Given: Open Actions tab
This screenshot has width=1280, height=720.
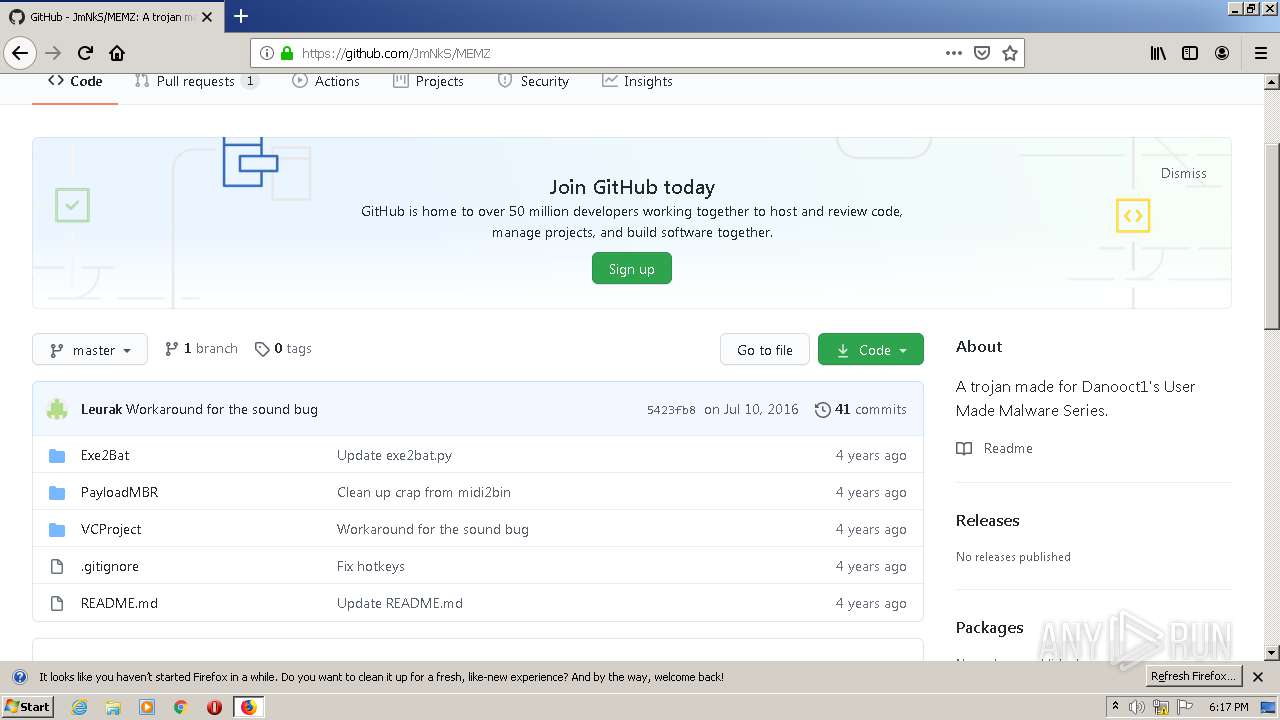Looking at the screenshot, I should tap(326, 81).
